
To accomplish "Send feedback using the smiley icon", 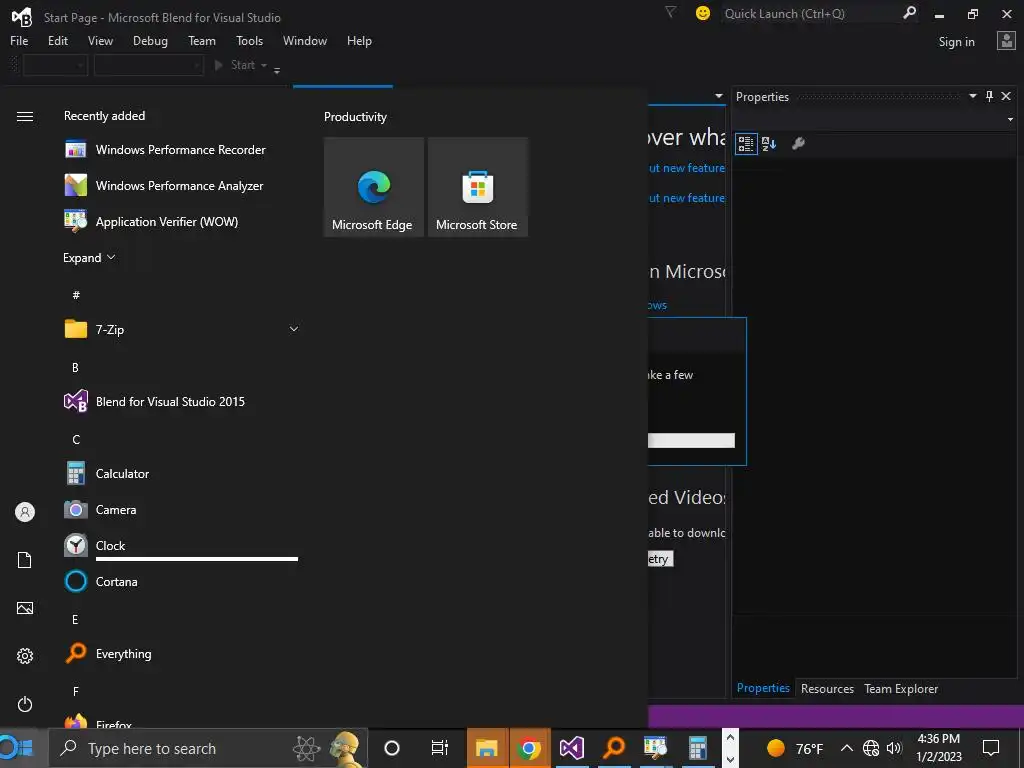I will (x=703, y=13).
